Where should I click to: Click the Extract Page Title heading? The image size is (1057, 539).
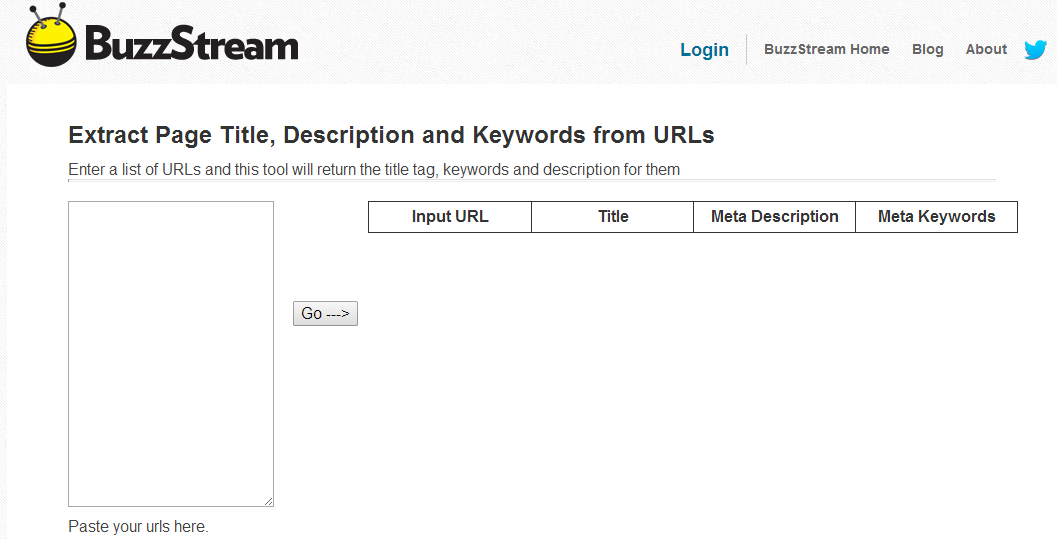(x=391, y=135)
